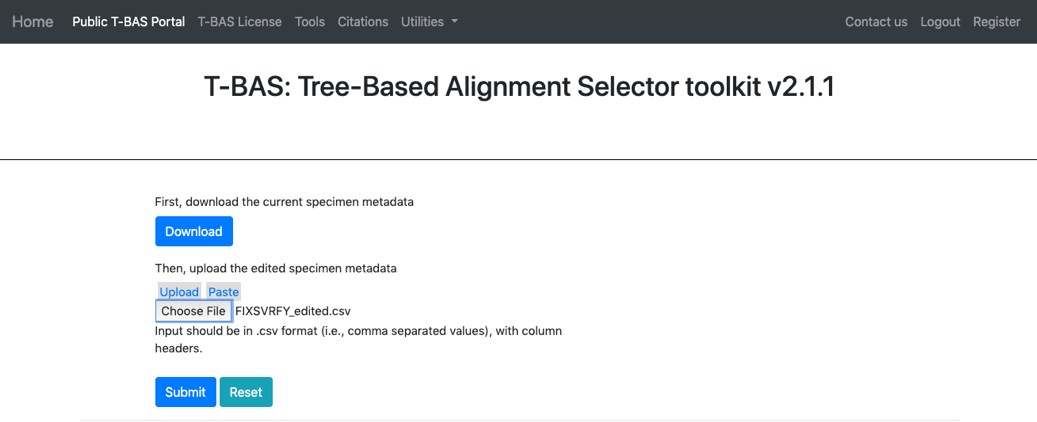Viewport: 1037px width, 422px height.
Task: Go to Public T-BAS Portal
Action: (128, 22)
